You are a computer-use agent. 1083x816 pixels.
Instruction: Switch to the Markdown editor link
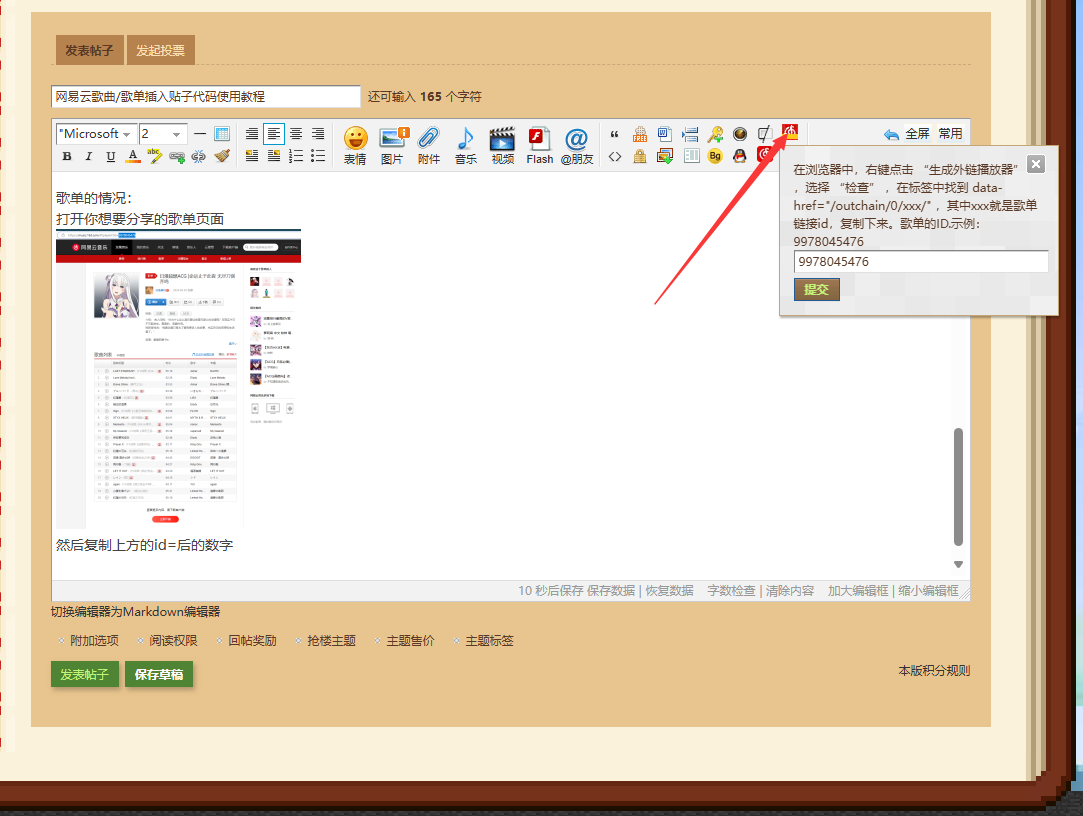(135, 611)
